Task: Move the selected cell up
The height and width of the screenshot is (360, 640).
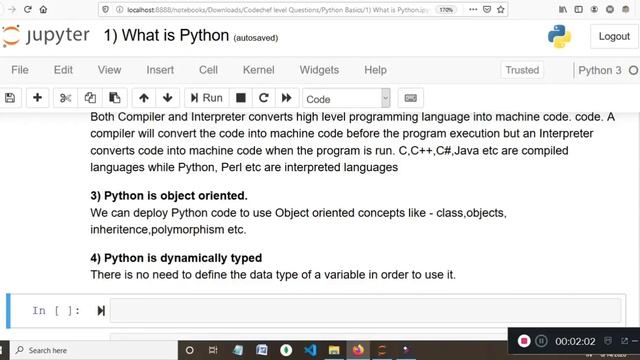Action: [x=144, y=98]
